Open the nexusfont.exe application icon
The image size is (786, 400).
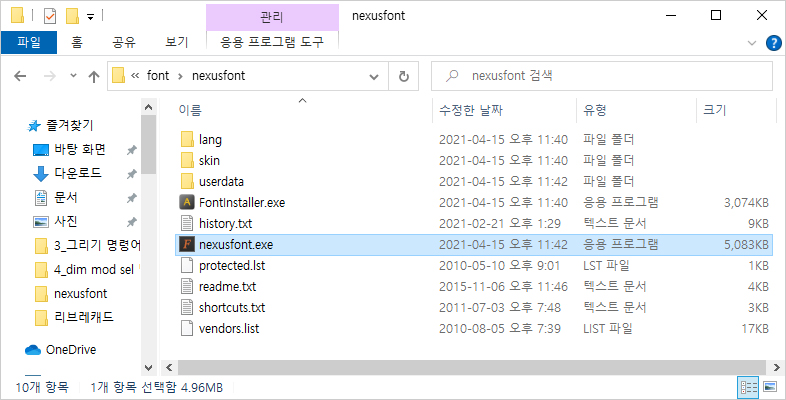tap(186, 245)
